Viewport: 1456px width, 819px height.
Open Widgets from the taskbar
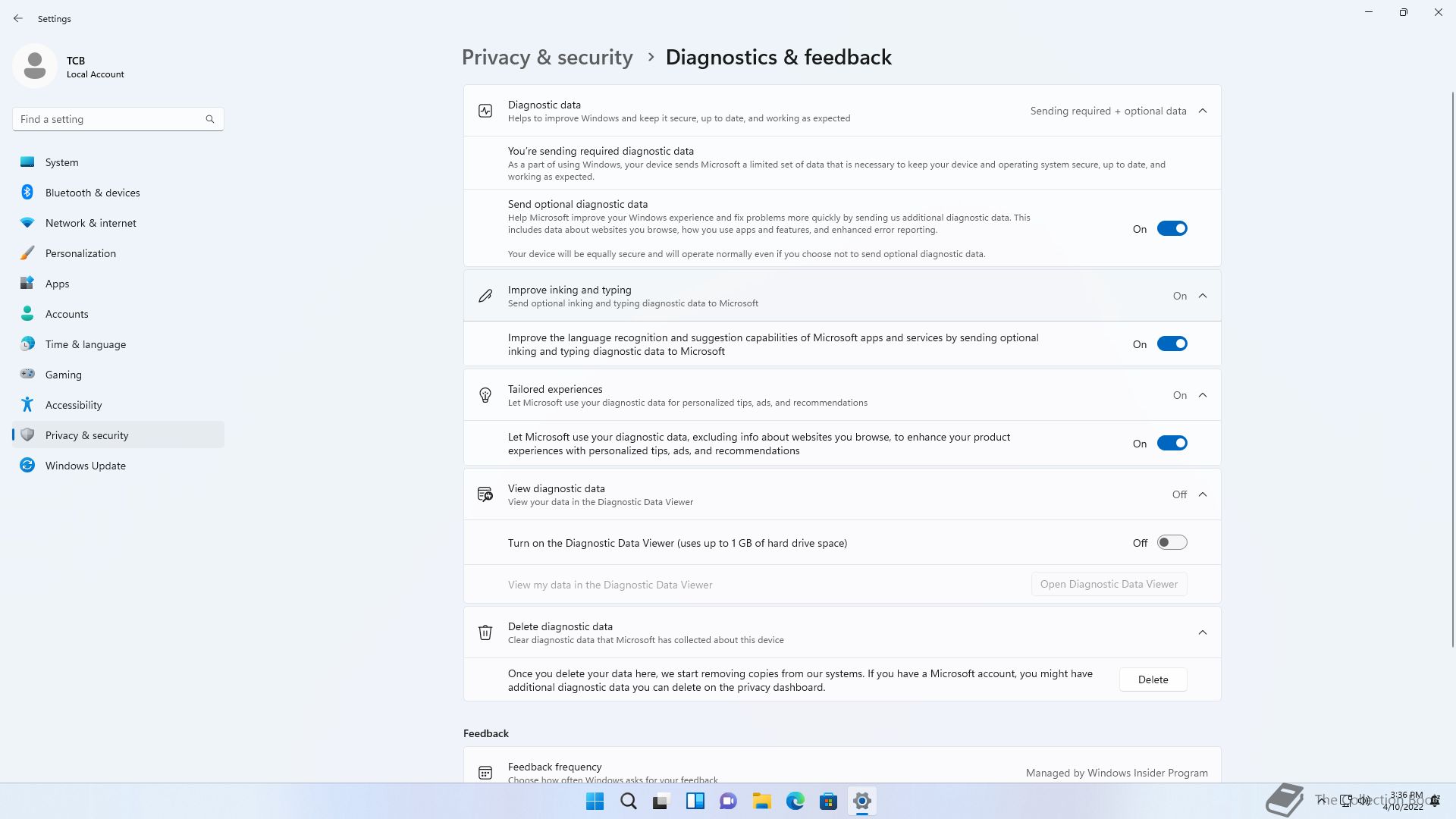[x=695, y=801]
